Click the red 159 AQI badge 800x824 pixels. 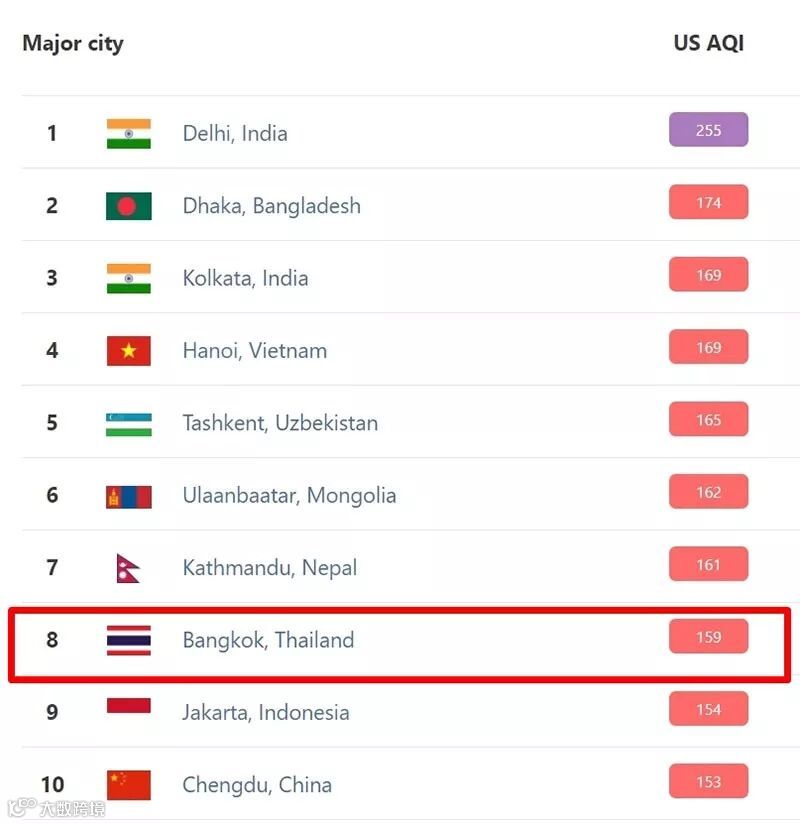[708, 637]
